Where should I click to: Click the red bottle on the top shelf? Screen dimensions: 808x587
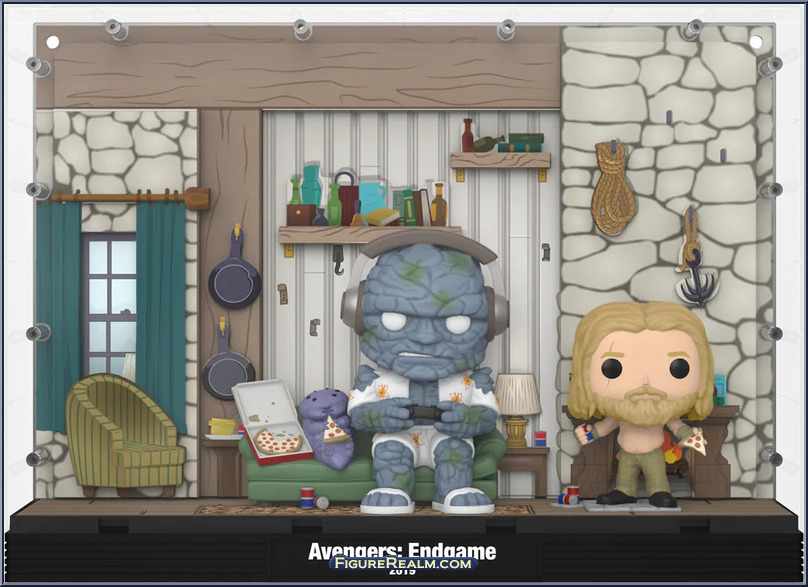(467, 134)
